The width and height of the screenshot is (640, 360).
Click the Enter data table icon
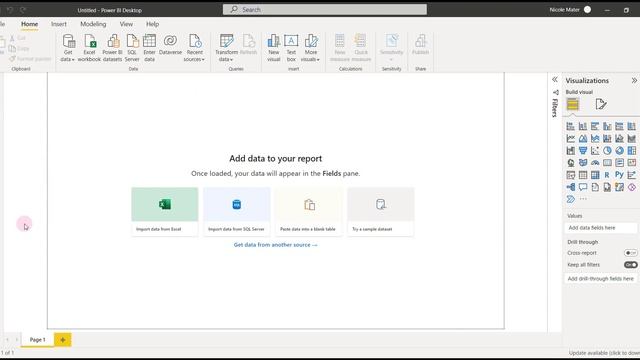point(149,48)
